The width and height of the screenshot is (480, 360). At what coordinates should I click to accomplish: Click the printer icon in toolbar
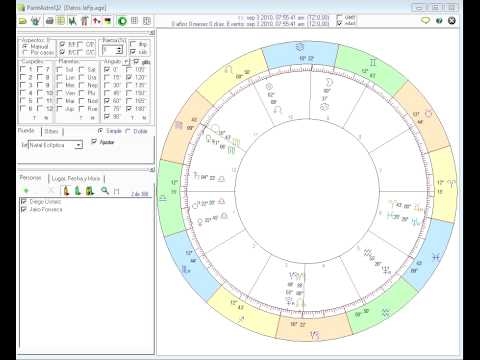click(x=50, y=21)
